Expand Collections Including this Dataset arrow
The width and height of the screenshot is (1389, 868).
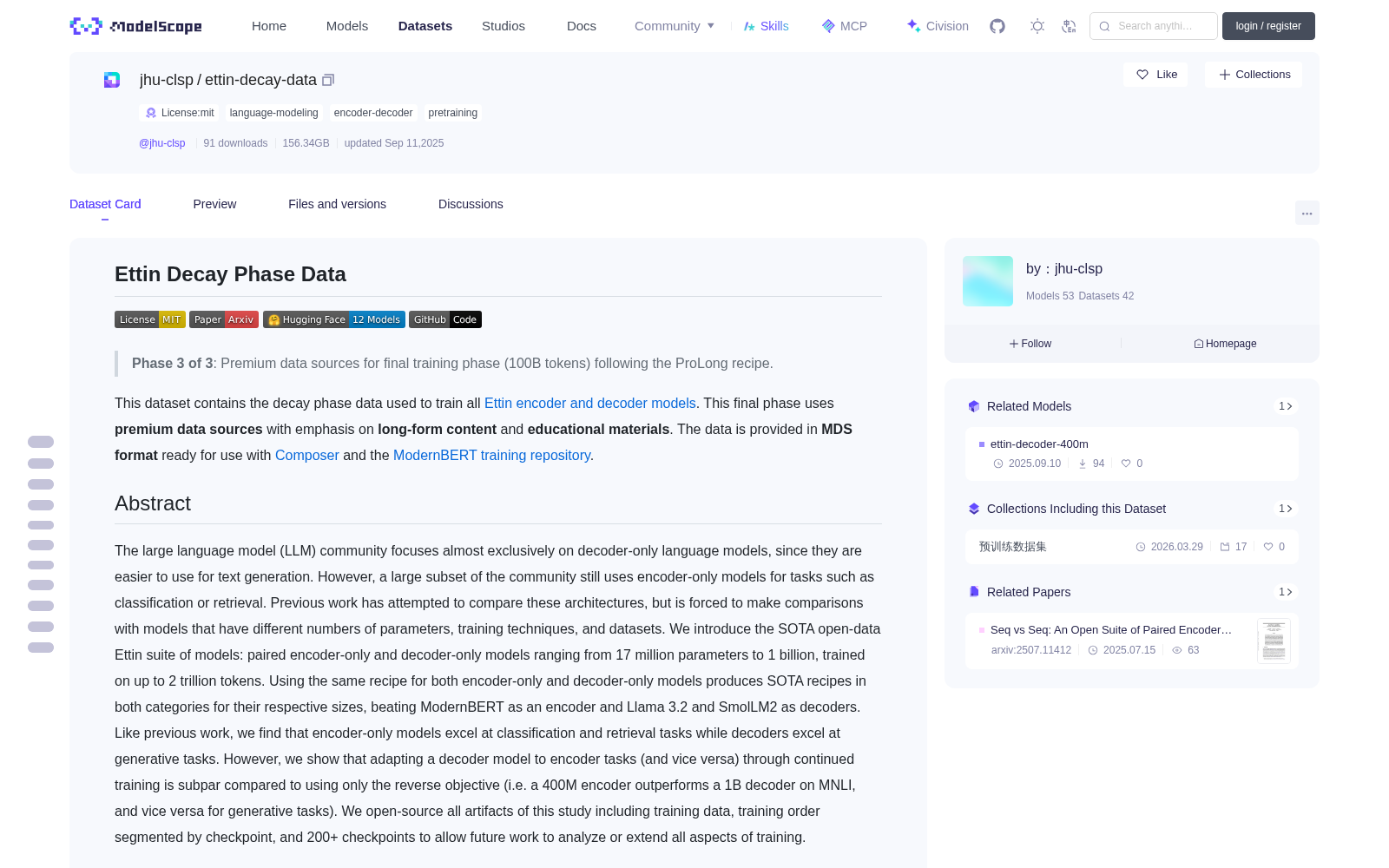point(1286,509)
